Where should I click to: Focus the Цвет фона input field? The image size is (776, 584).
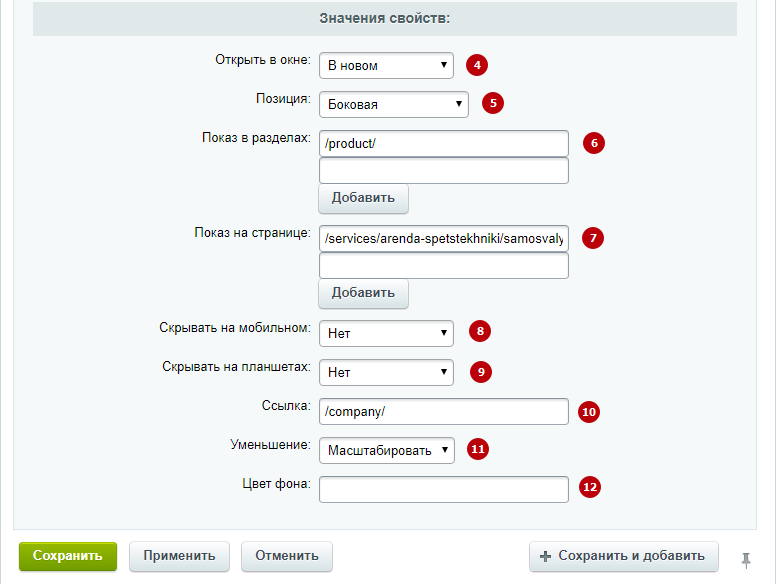[x=444, y=489]
